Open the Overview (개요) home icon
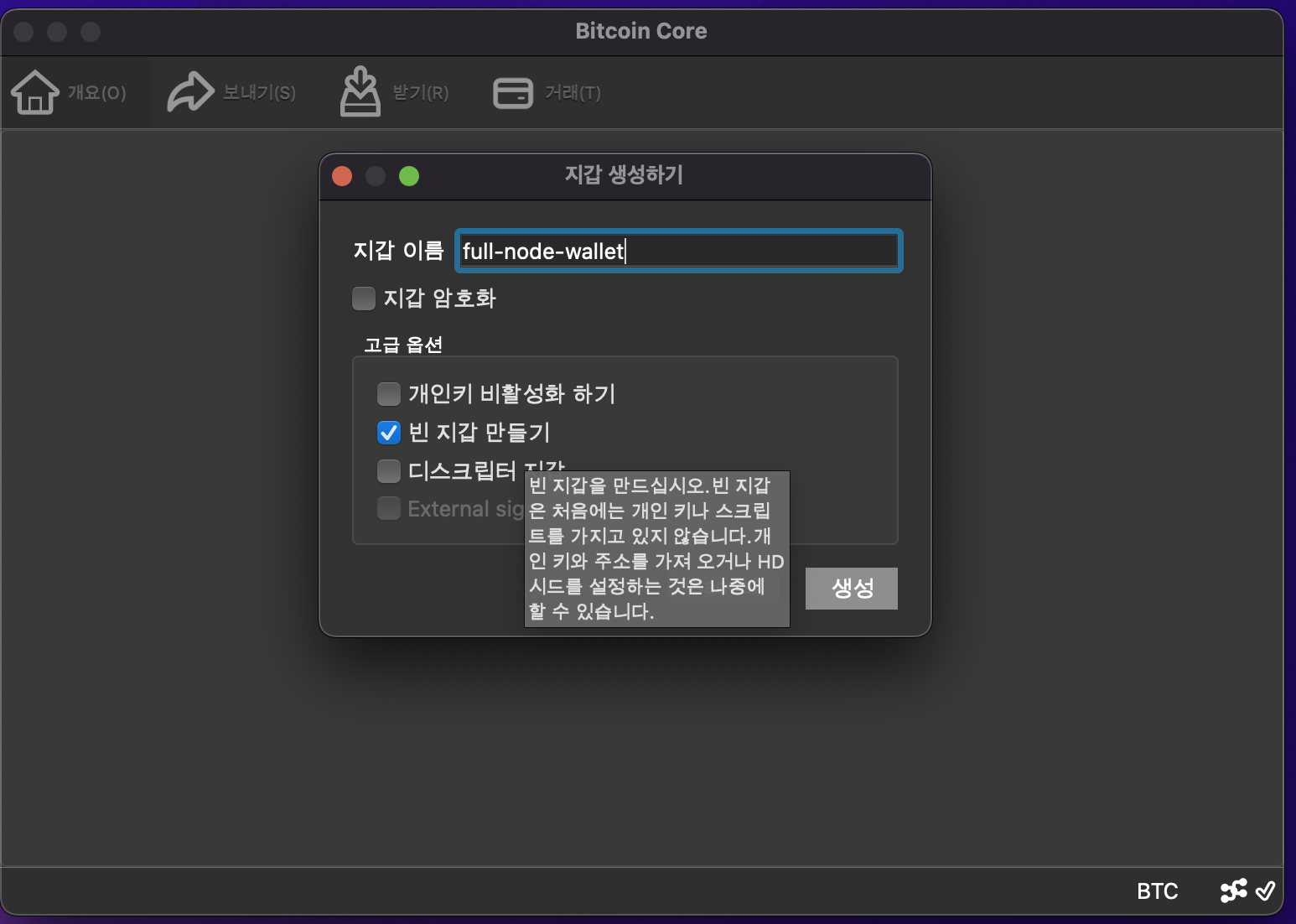Image resolution: width=1296 pixels, height=924 pixels. point(35,92)
